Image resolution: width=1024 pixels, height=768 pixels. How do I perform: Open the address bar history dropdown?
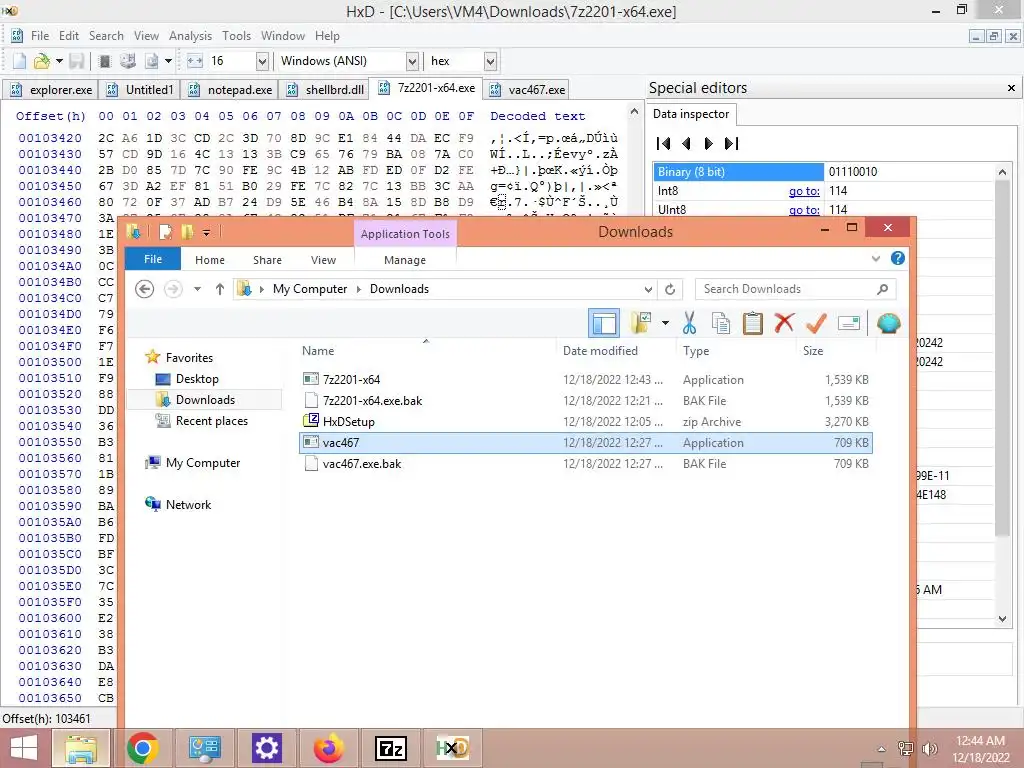pyautogui.click(x=648, y=289)
